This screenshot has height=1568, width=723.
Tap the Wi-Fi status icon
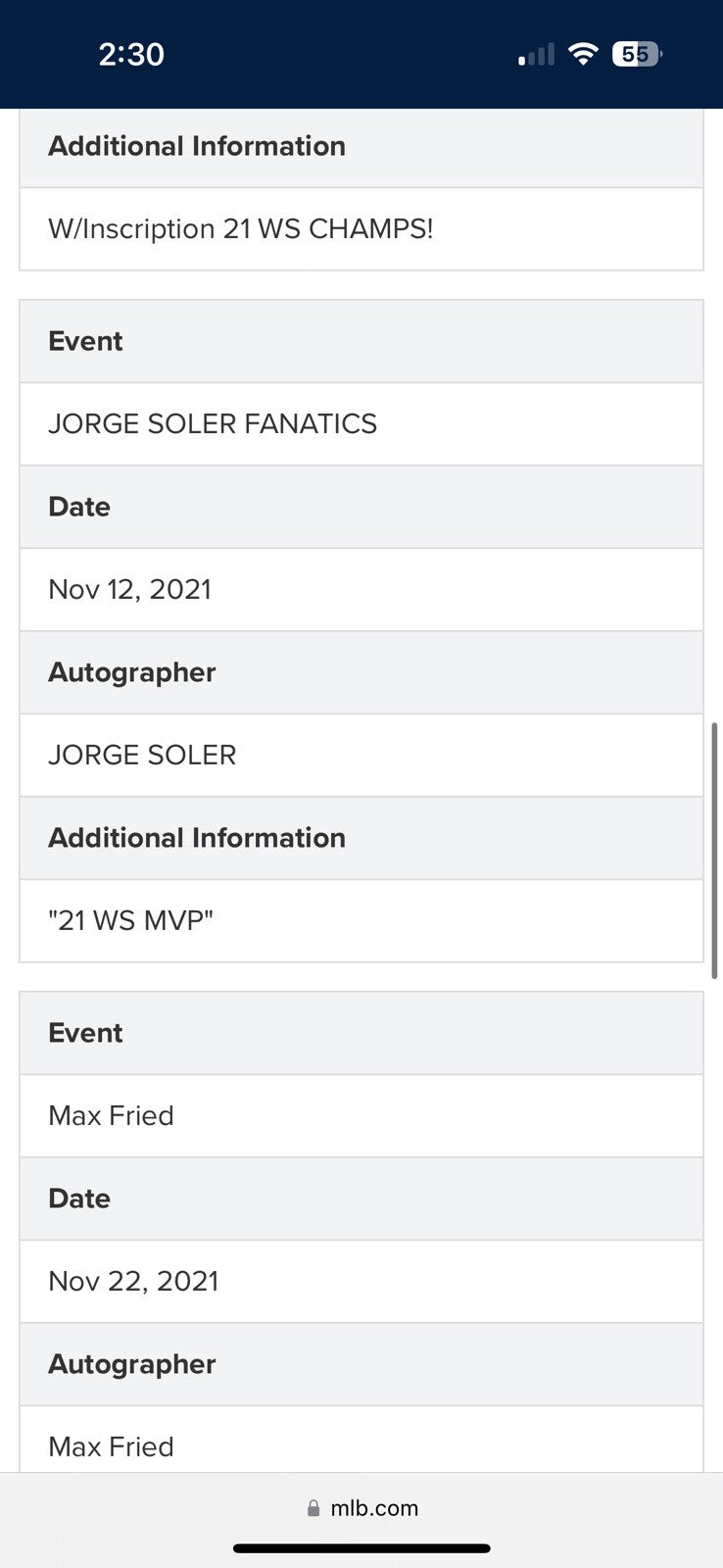click(x=583, y=54)
